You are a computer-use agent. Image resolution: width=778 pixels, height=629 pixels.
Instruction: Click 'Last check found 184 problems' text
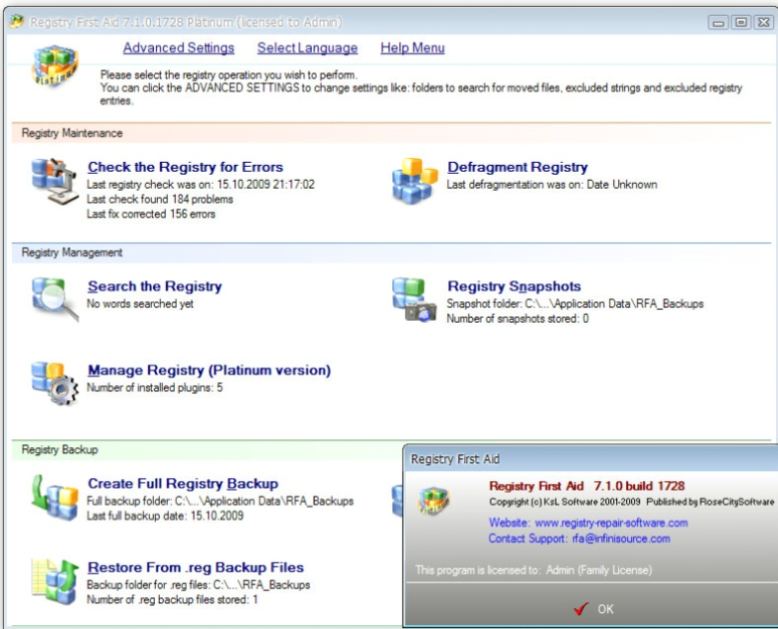click(160, 199)
